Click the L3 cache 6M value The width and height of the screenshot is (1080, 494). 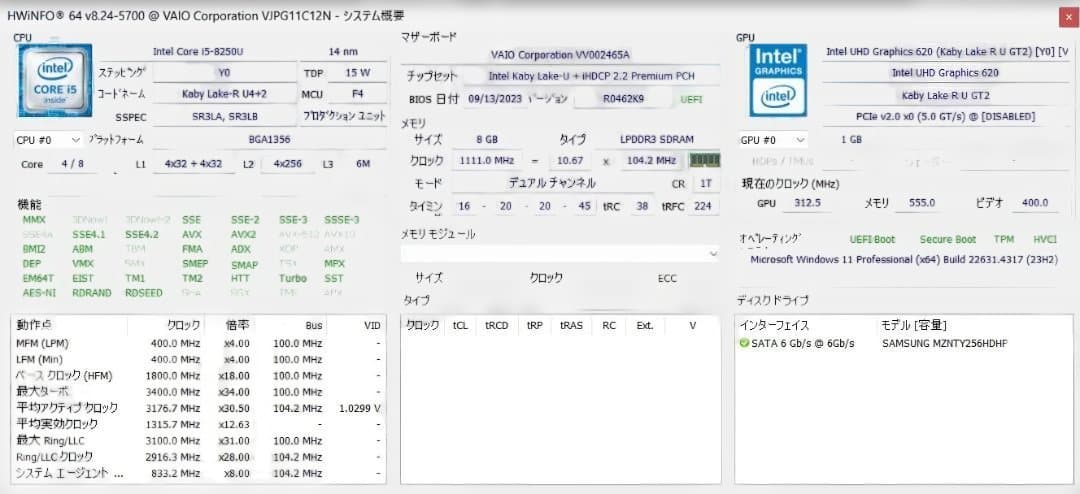pyautogui.click(x=363, y=164)
